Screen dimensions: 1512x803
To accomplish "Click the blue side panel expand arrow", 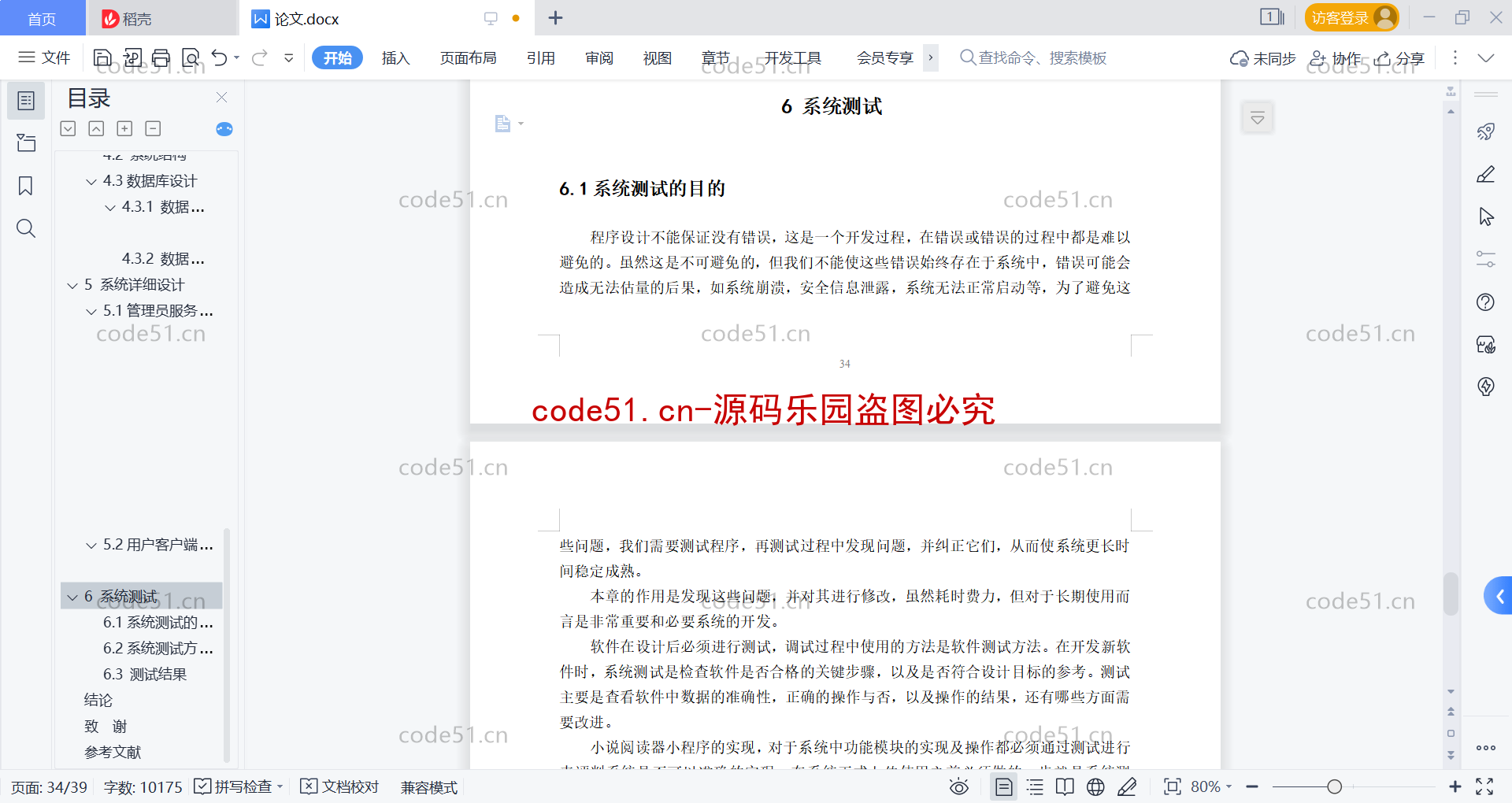I will click(1499, 596).
